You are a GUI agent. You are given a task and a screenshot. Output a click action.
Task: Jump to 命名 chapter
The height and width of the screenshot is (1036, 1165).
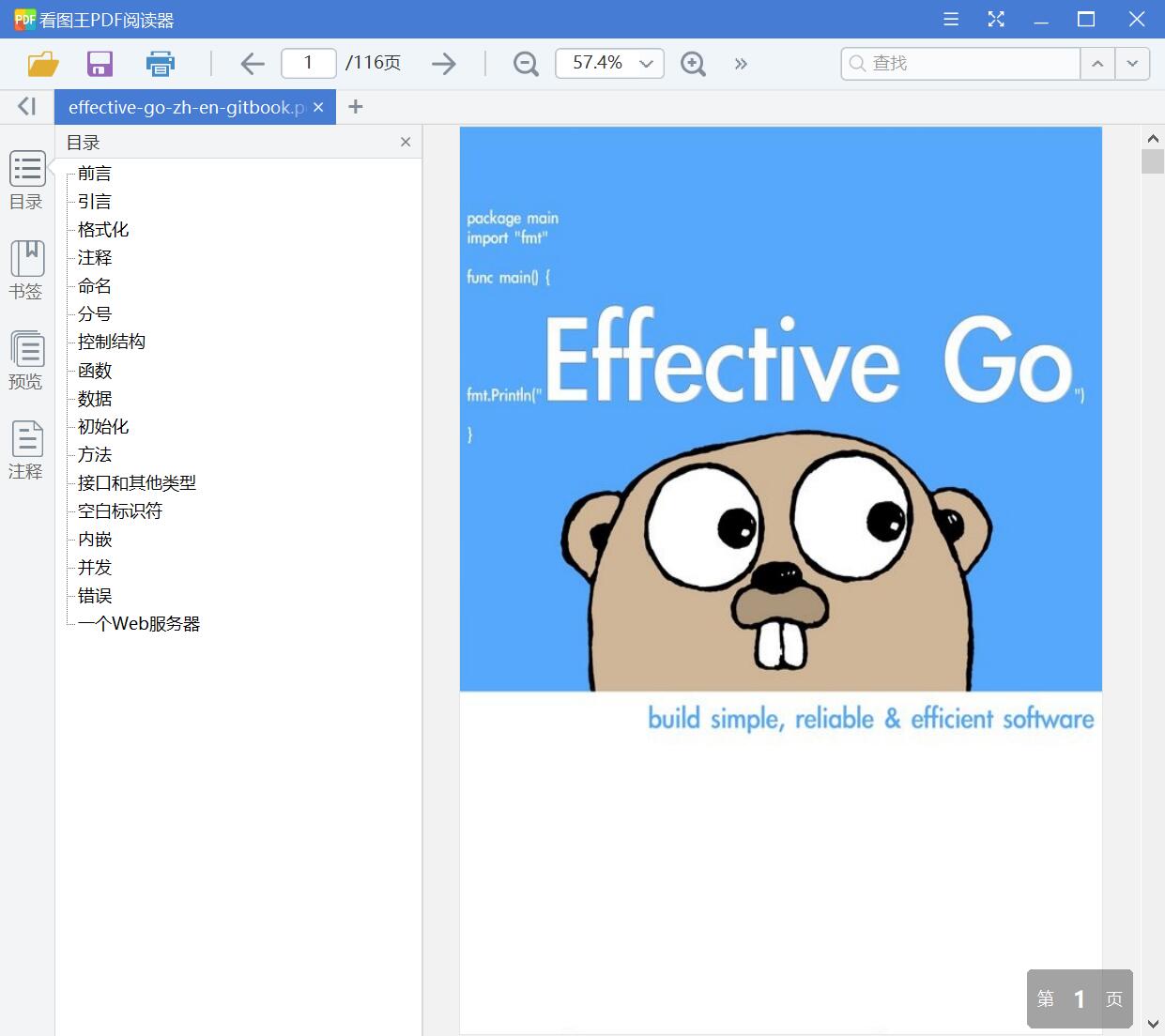tap(95, 286)
